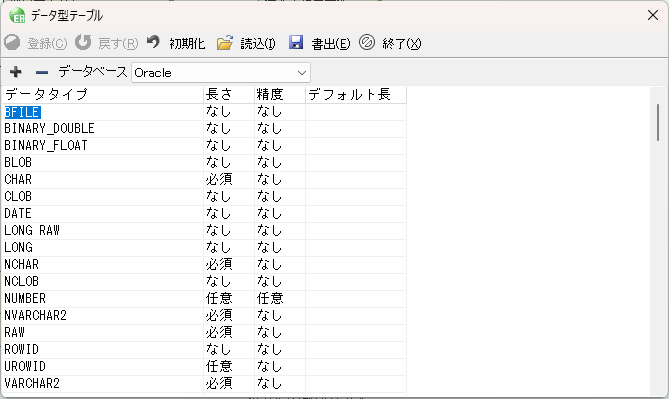The width and height of the screenshot is (669, 399).
Task: Click the 登録(C) register icon
Action: click(x=12, y=43)
